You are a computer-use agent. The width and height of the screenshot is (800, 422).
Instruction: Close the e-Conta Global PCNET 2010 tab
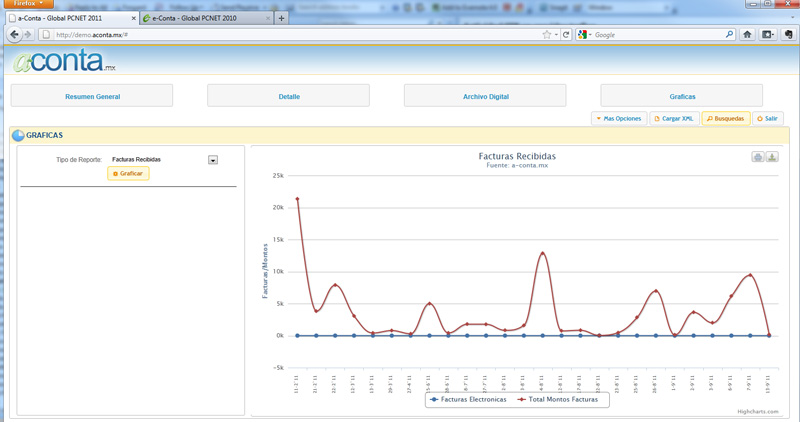point(268,18)
